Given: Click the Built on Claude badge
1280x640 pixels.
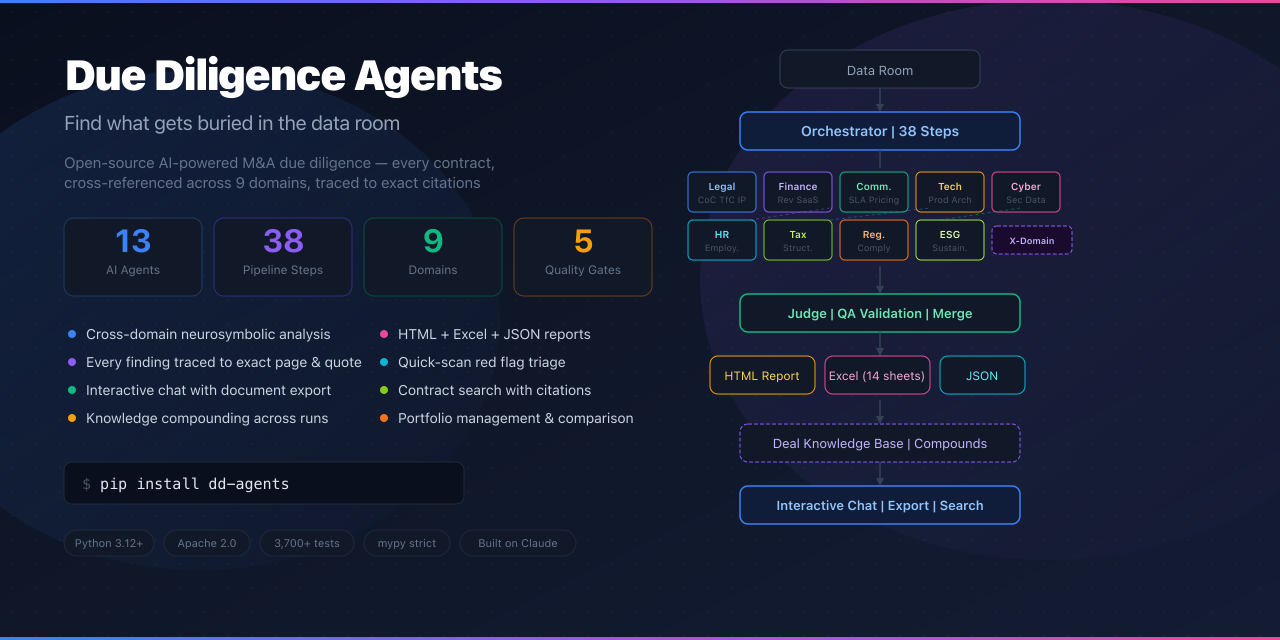Looking at the screenshot, I should click(x=518, y=543).
